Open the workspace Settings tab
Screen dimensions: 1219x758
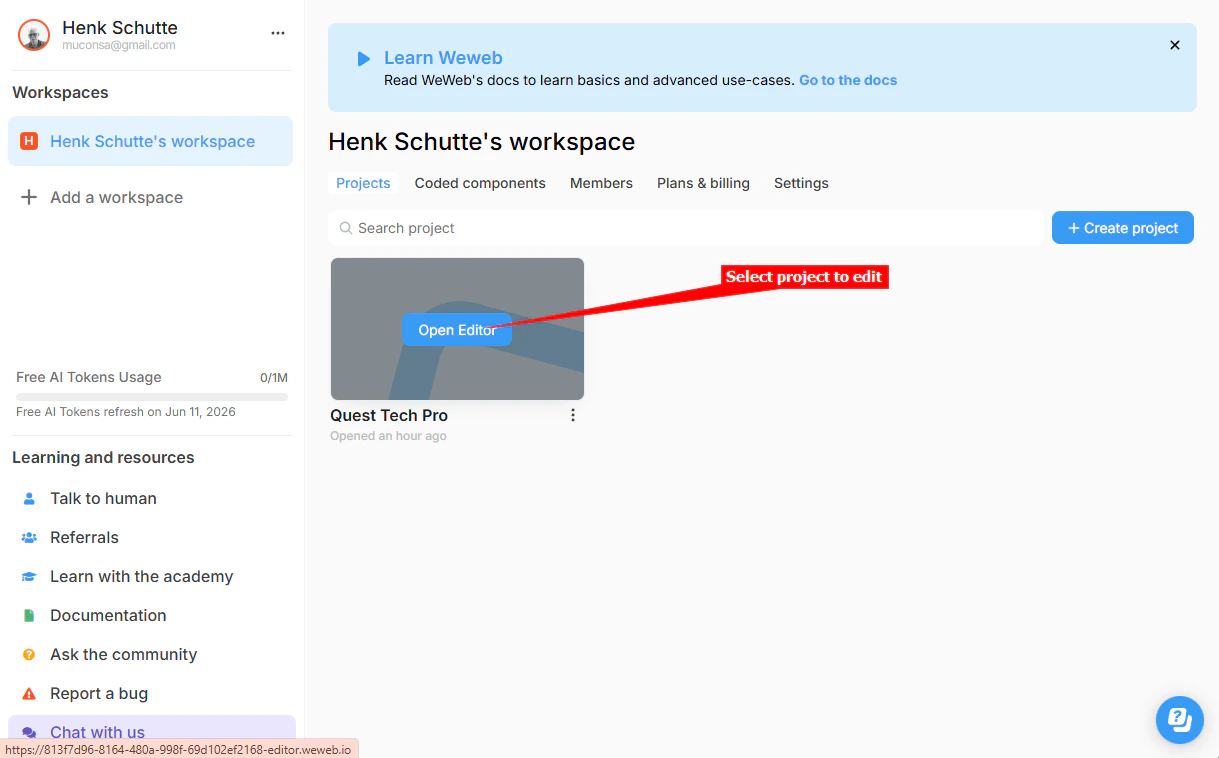point(801,183)
